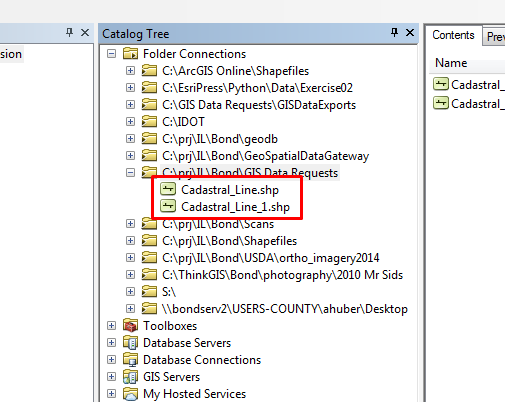Expand the GIS Servers node
This screenshot has height=402, width=505.
[x=112, y=377]
